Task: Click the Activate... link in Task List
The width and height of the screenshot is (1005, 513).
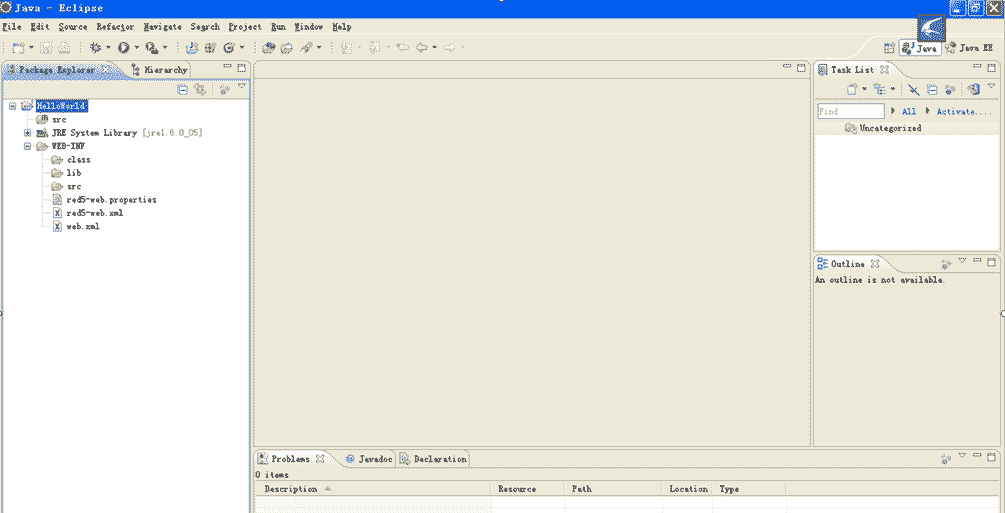Action: (963, 112)
